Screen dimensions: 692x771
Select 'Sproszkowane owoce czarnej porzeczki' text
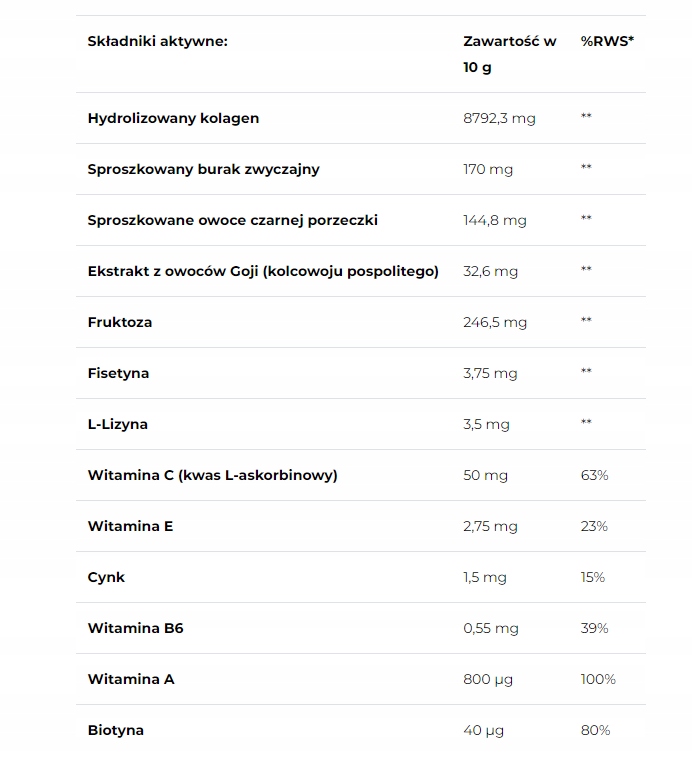(x=233, y=220)
